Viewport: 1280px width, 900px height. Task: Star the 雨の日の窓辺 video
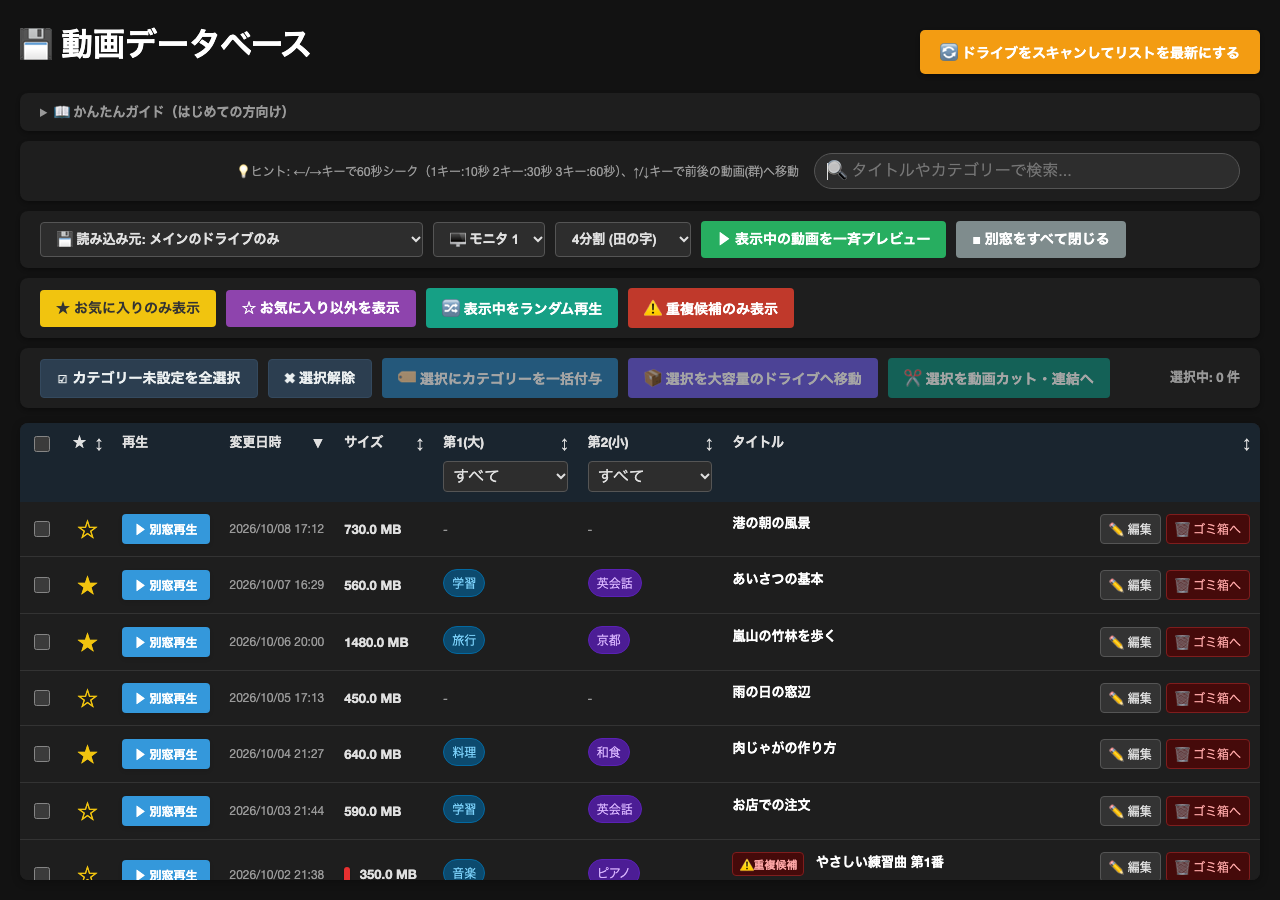(87, 698)
